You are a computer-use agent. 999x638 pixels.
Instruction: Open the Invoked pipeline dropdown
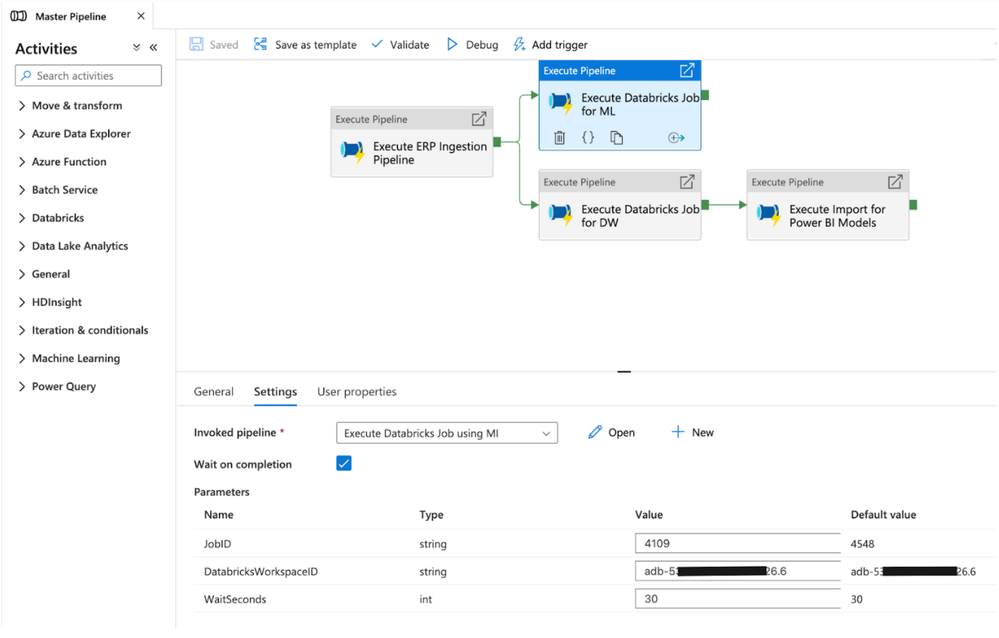tap(447, 433)
